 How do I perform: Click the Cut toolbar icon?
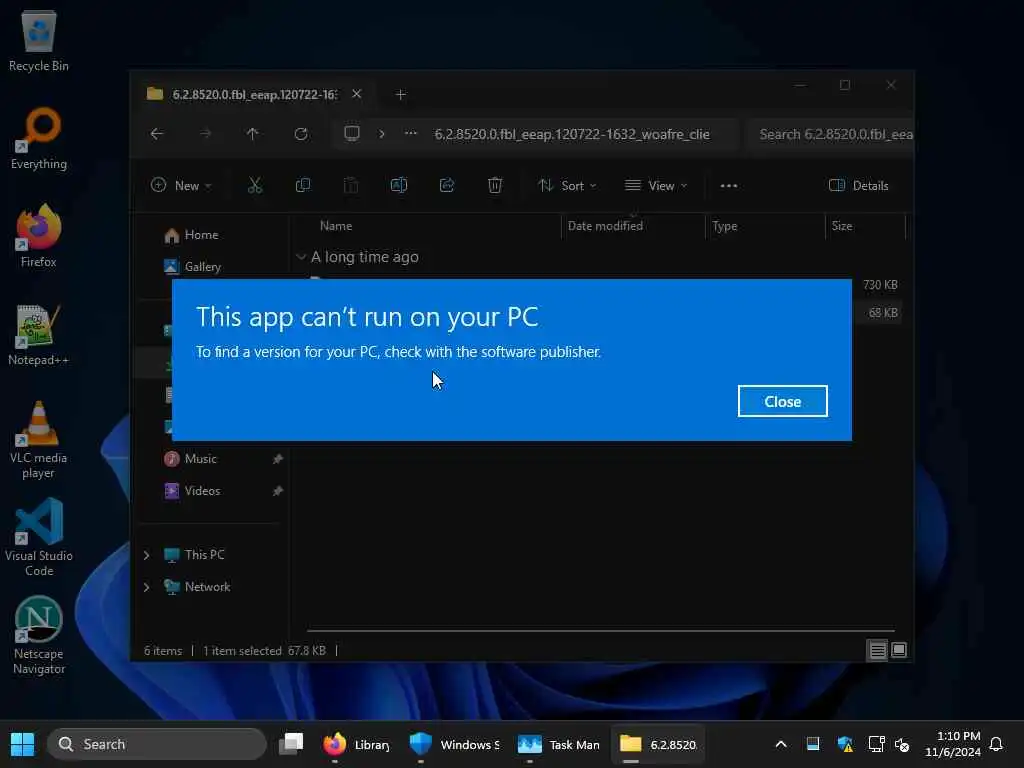pos(255,185)
